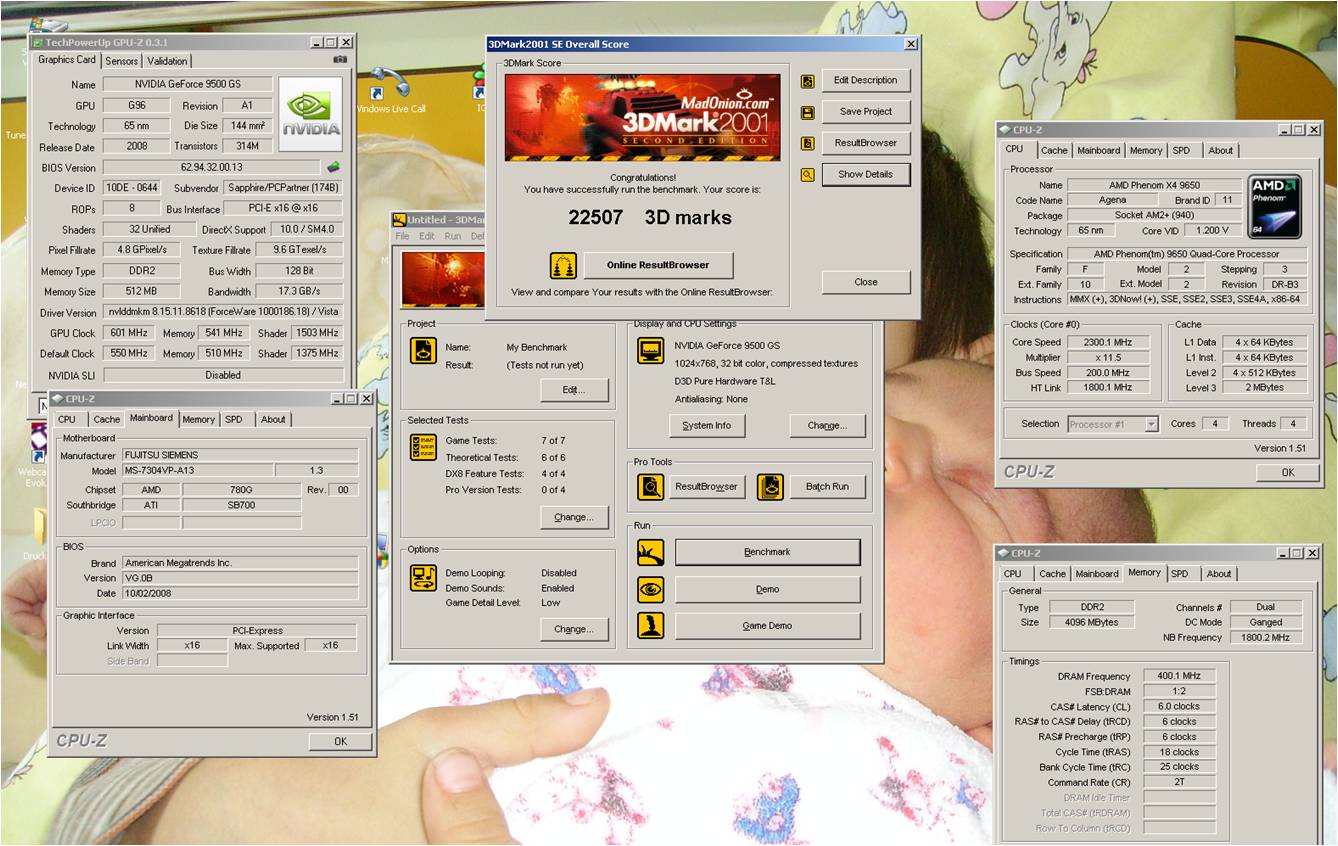
Task: Open the Cache tab in the CPU-Z Mainboard window
Action: pos(107,420)
